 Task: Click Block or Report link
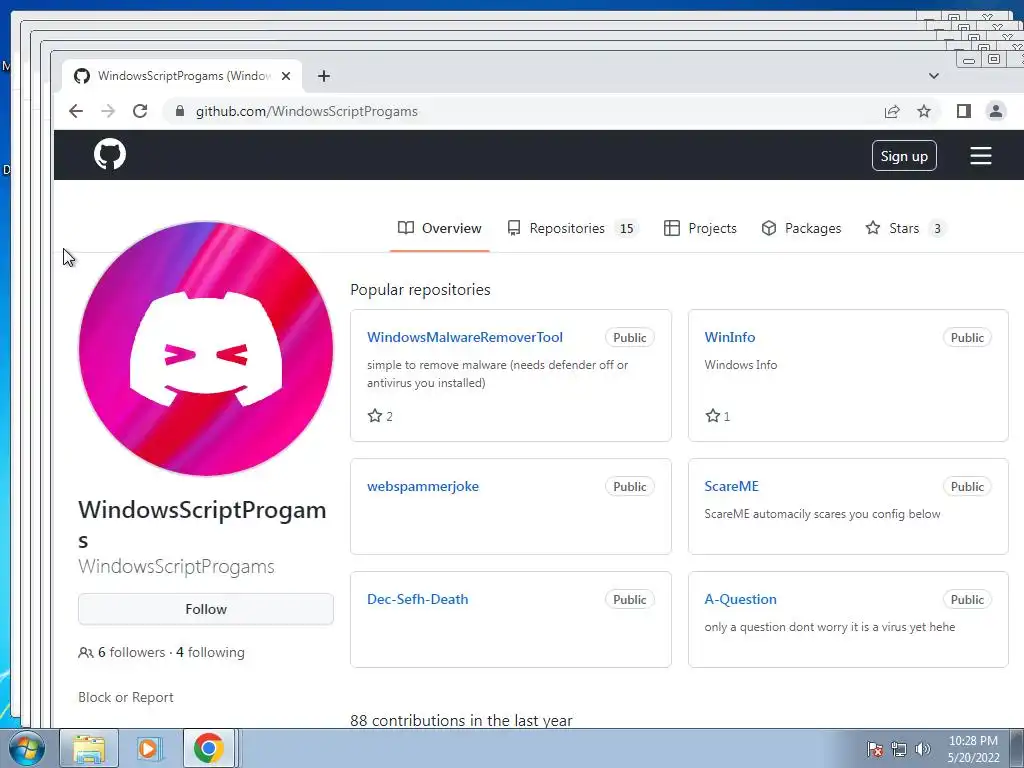tap(126, 697)
